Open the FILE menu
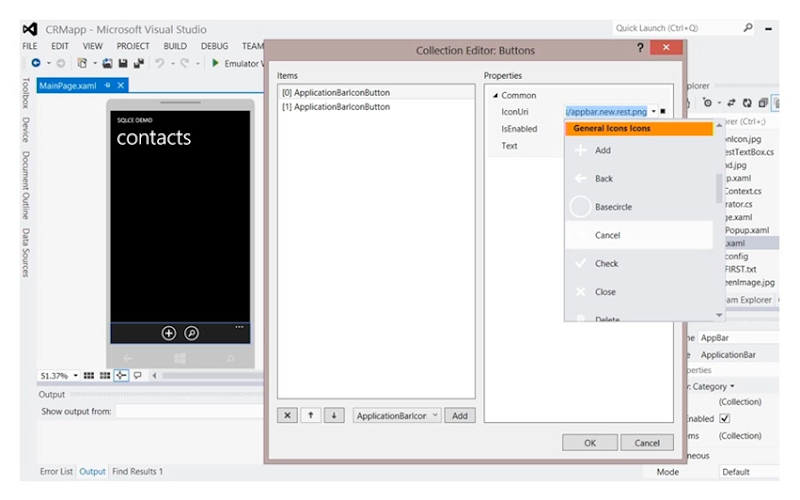The image size is (800, 500). (30, 46)
